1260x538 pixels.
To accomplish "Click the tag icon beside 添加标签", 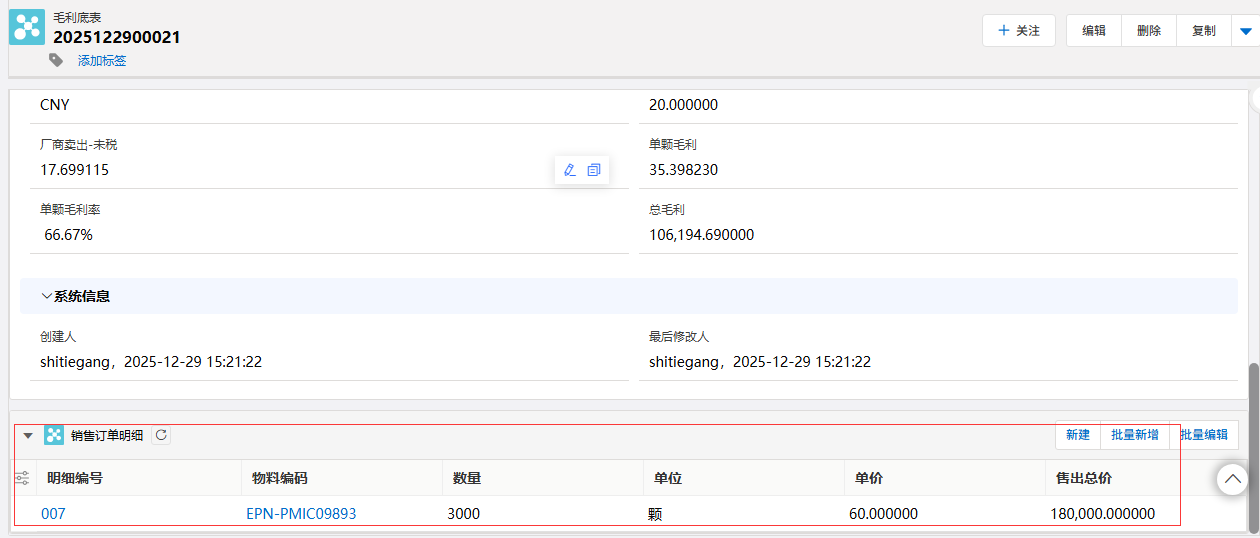I will [56, 60].
